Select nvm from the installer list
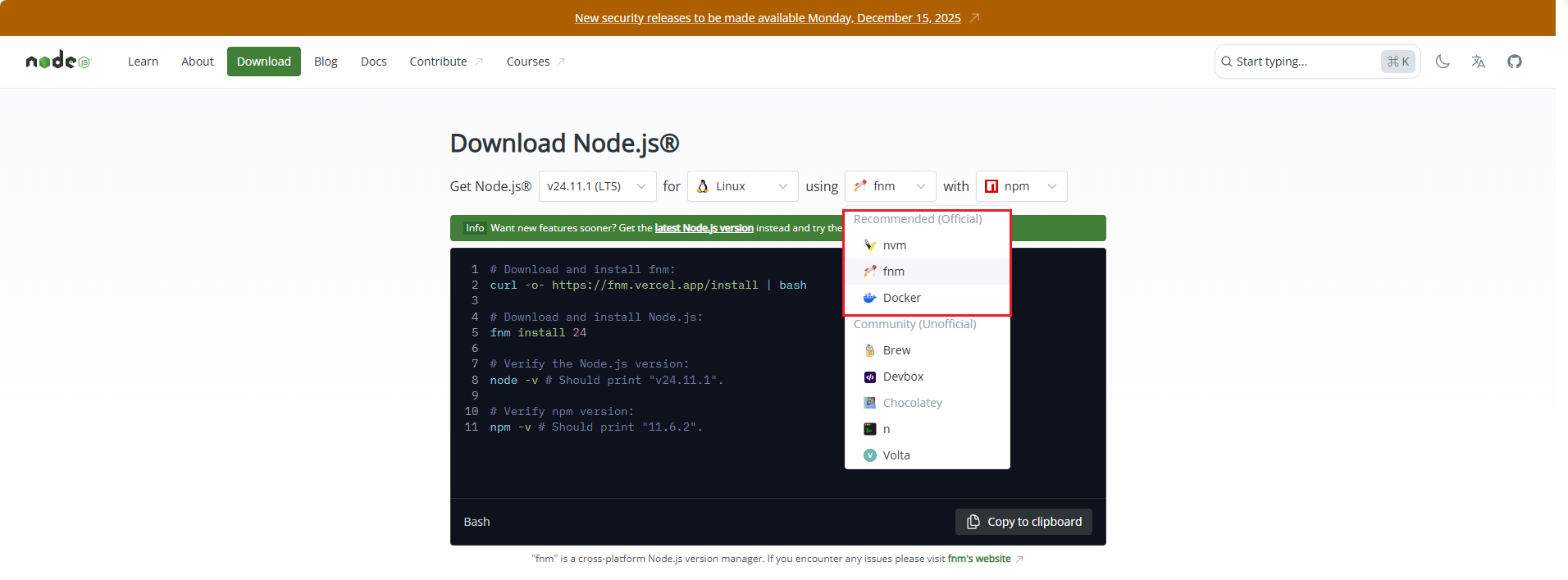 pyautogui.click(x=928, y=245)
